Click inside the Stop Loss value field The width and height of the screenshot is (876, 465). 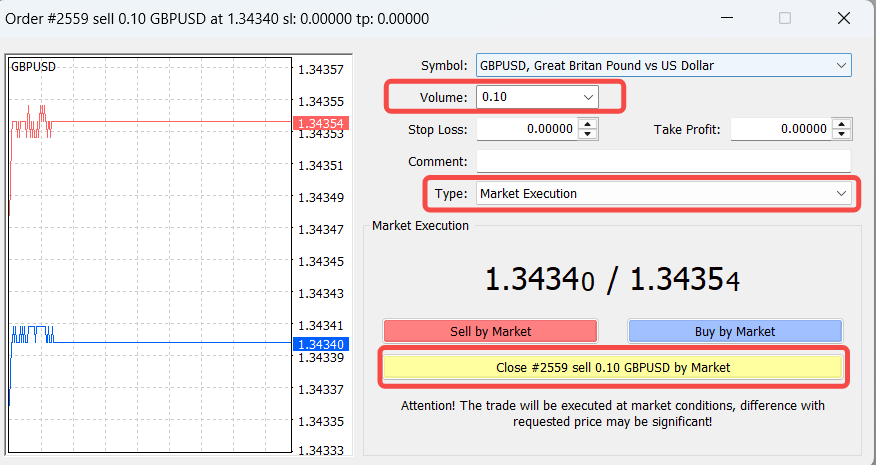[x=527, y=129]
